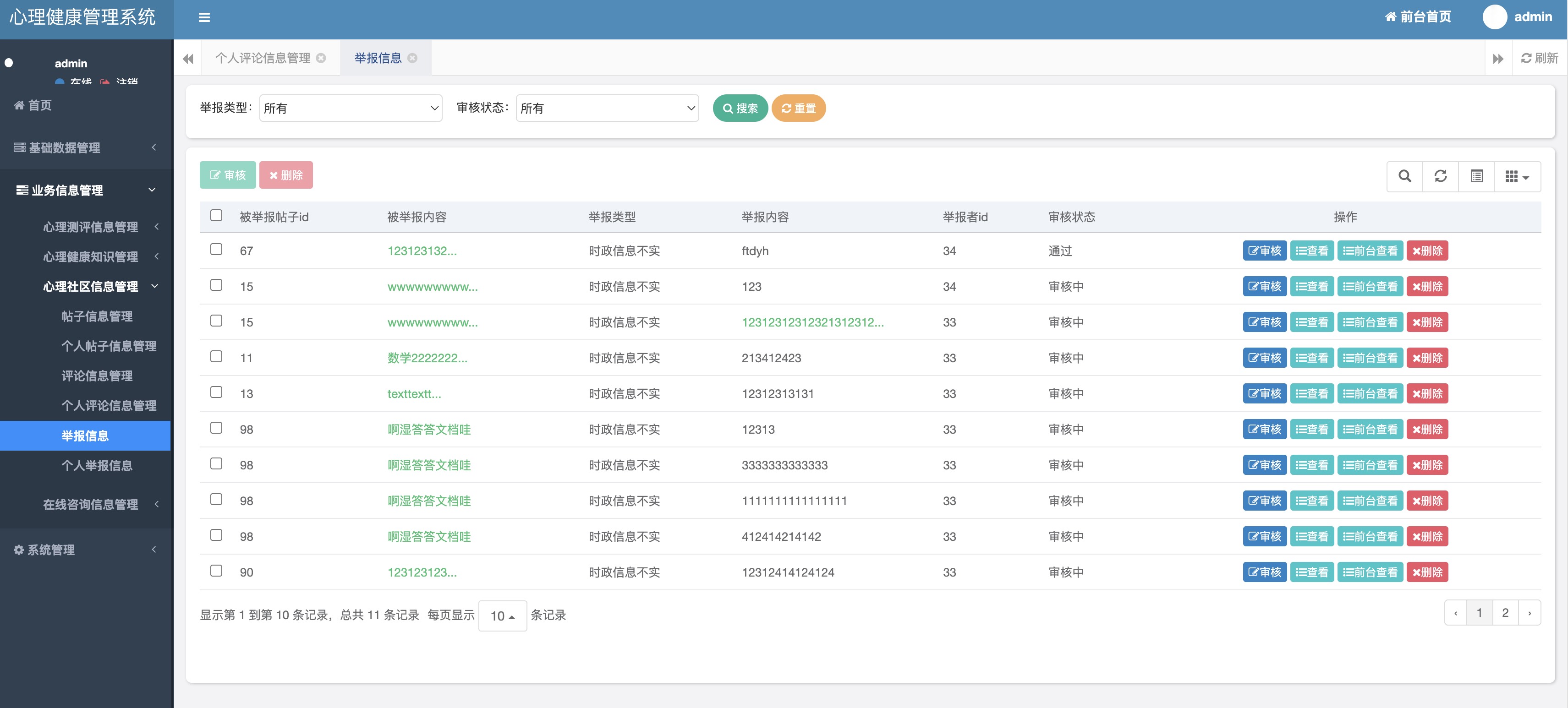The height and width of the screenshot is (708, 1568).
Task: Check the select-all header checkbox
Action: pos(216,215)
